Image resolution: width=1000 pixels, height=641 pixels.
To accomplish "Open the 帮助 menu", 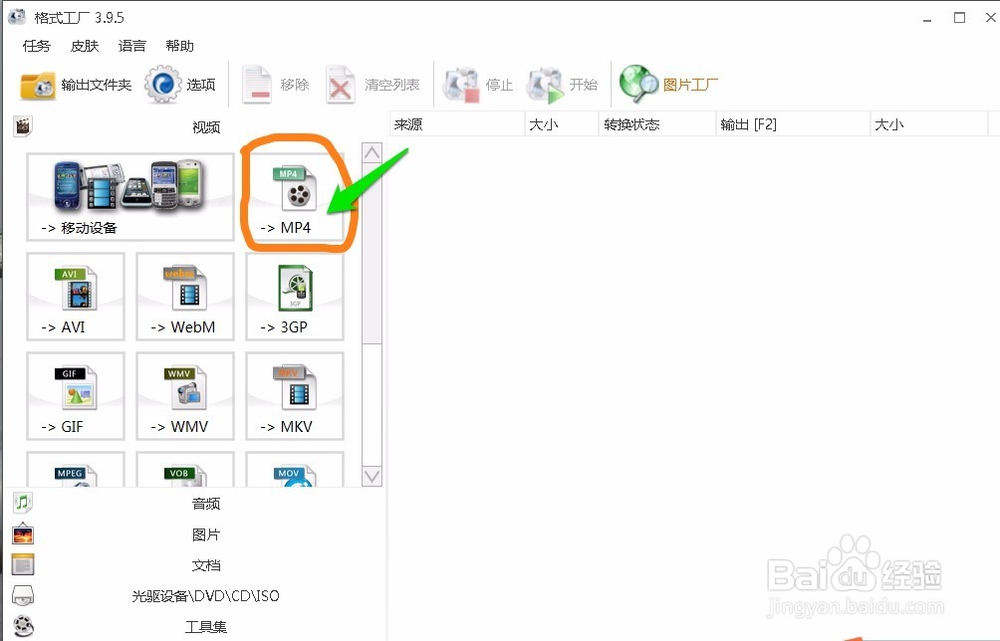I will click(x=179, y=45).
